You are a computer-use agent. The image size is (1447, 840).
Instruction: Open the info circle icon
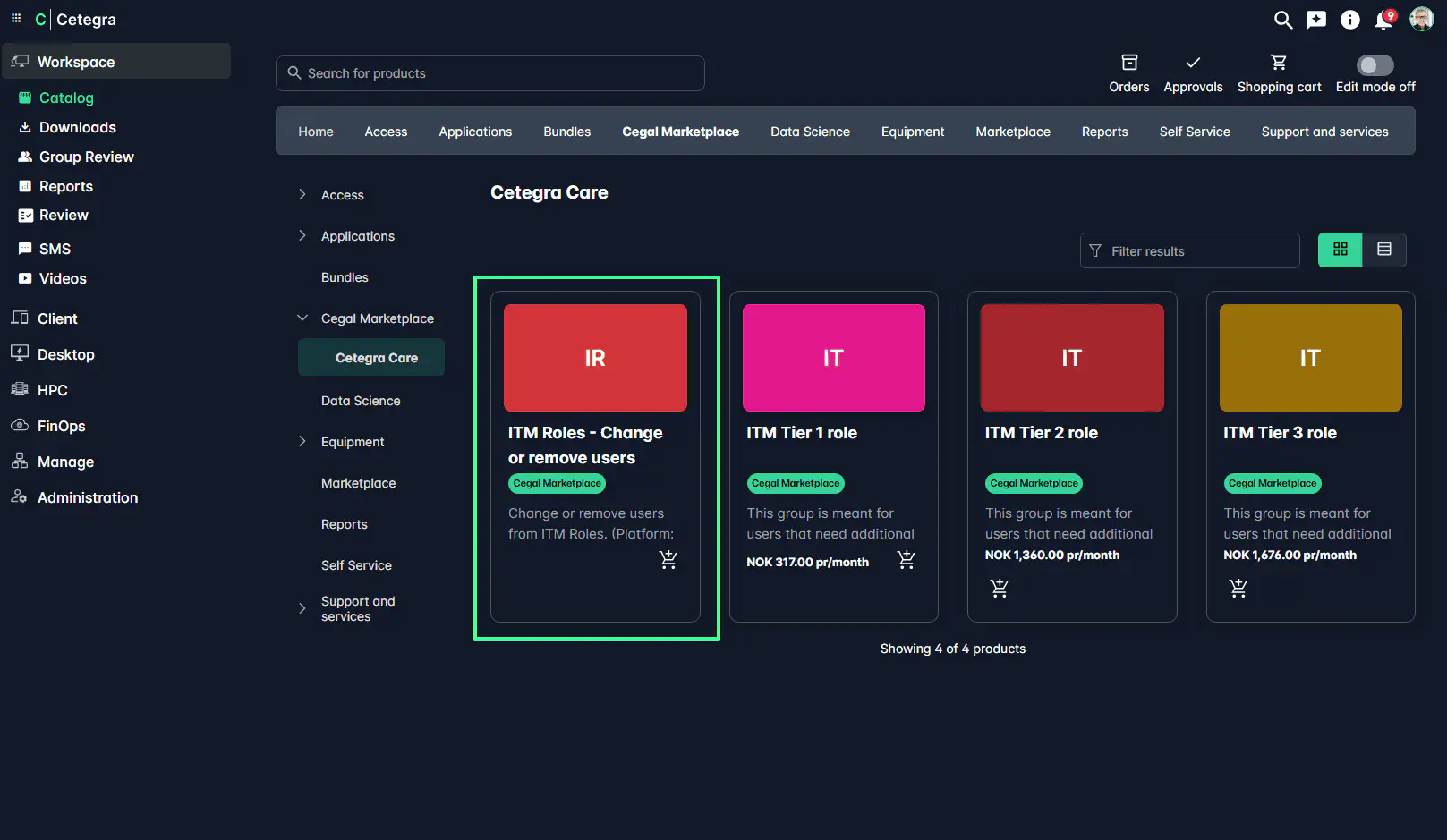click(1349, 20)
